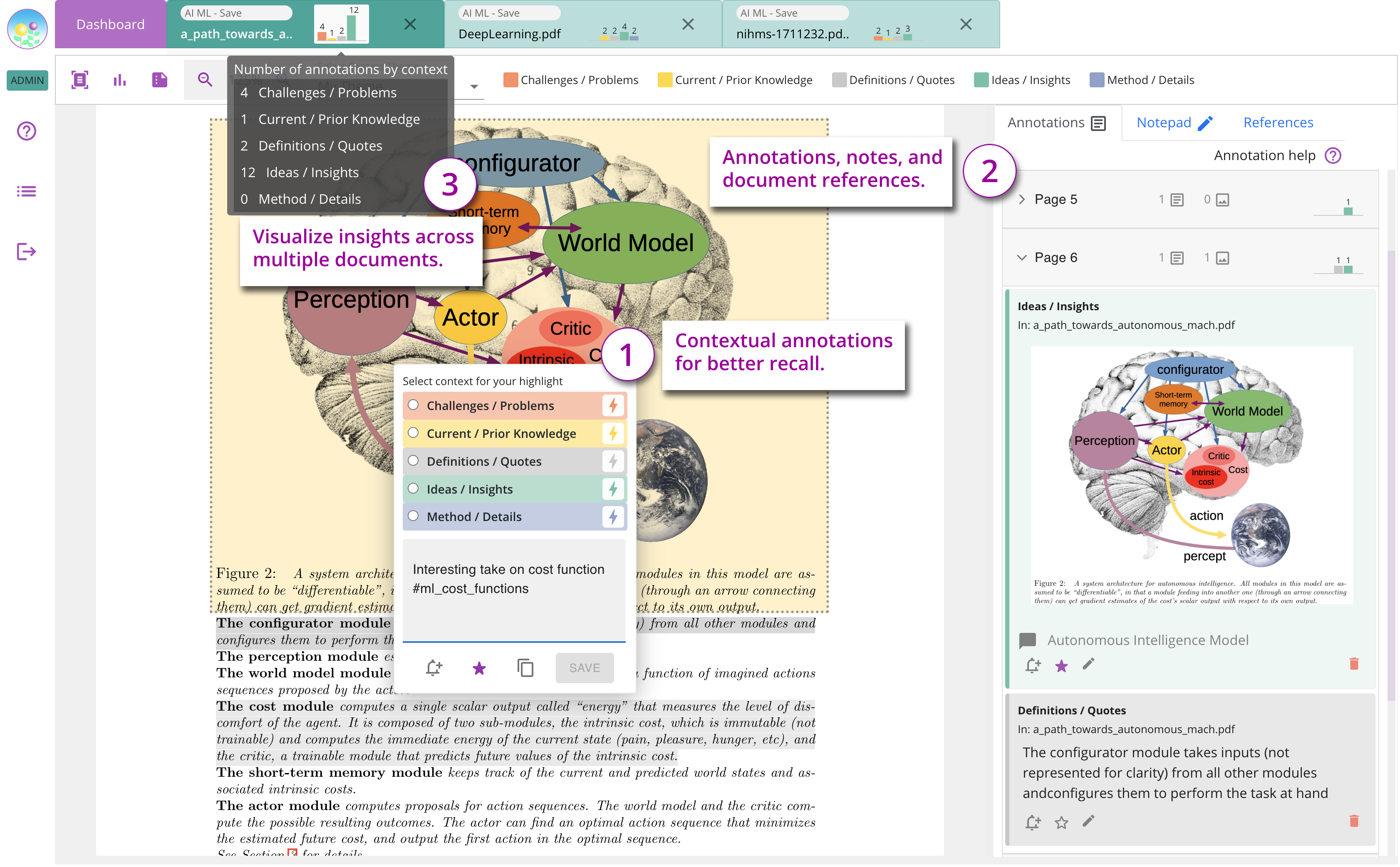Click the purple notes document toolbar icon
Viewport: 1400px width, 867px height.
[159, 80]
